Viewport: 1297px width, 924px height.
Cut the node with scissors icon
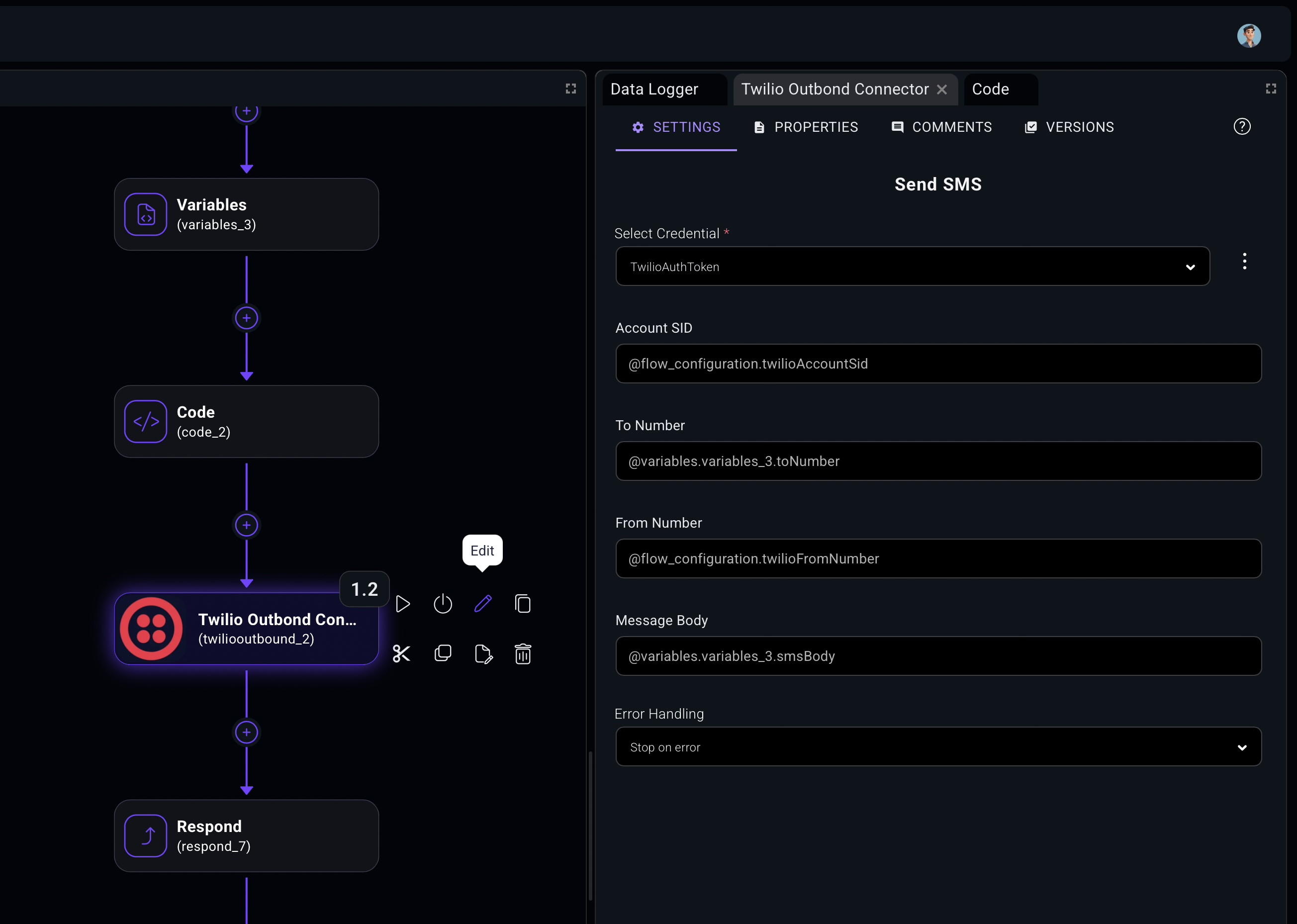(402, 654)
